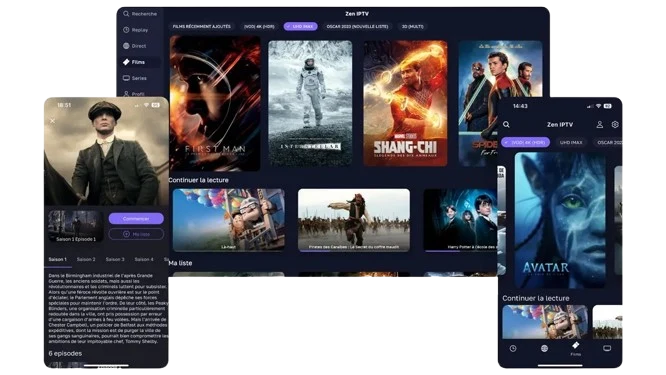Click the 14:43 clock on right phone
The width and height of the screenshot is (666, 375).
click(x=520, y=106)
